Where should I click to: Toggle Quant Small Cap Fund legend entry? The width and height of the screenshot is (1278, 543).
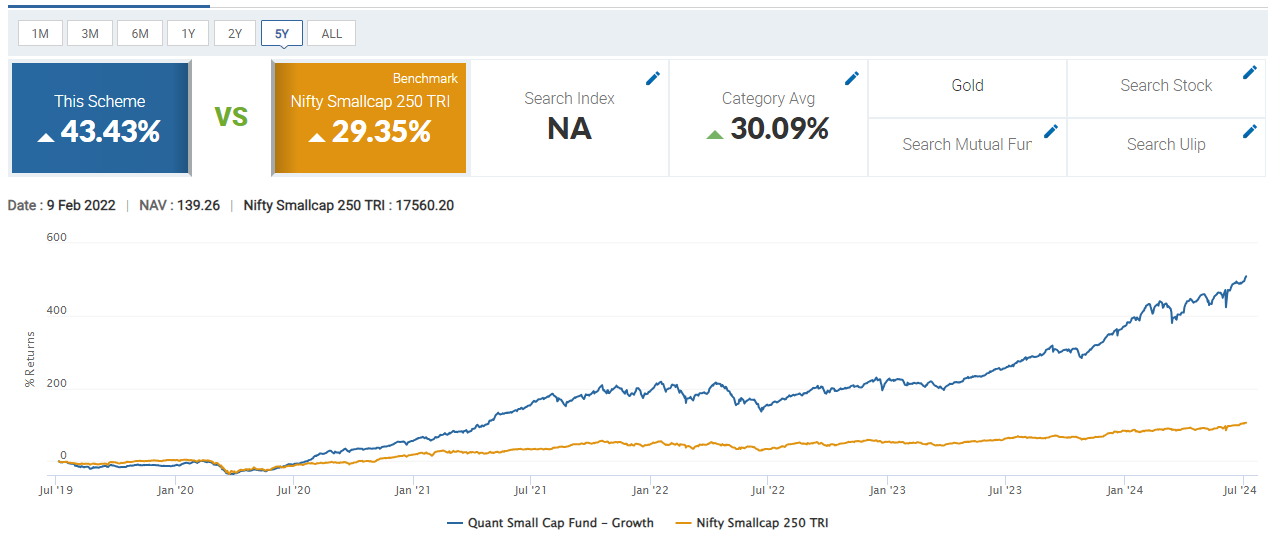point(551,523)
